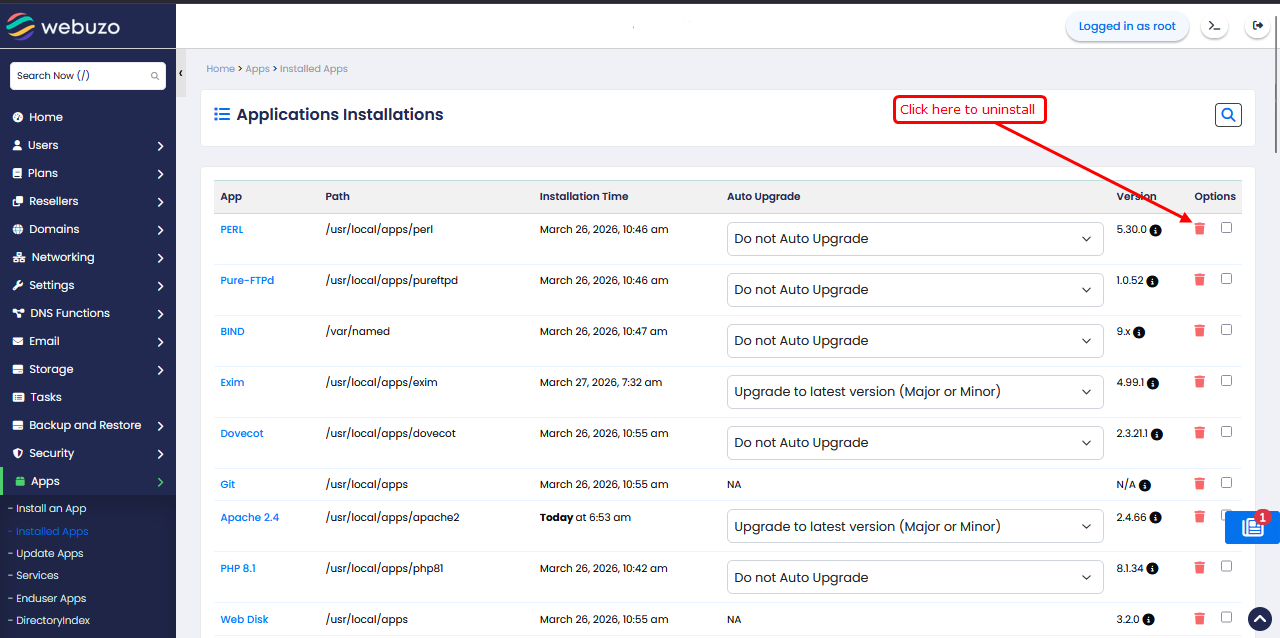The height and width of the screenshot is (638, 1280).
Task: Open the PHP 8.1 app link
Action: click(x=238, y=568)
